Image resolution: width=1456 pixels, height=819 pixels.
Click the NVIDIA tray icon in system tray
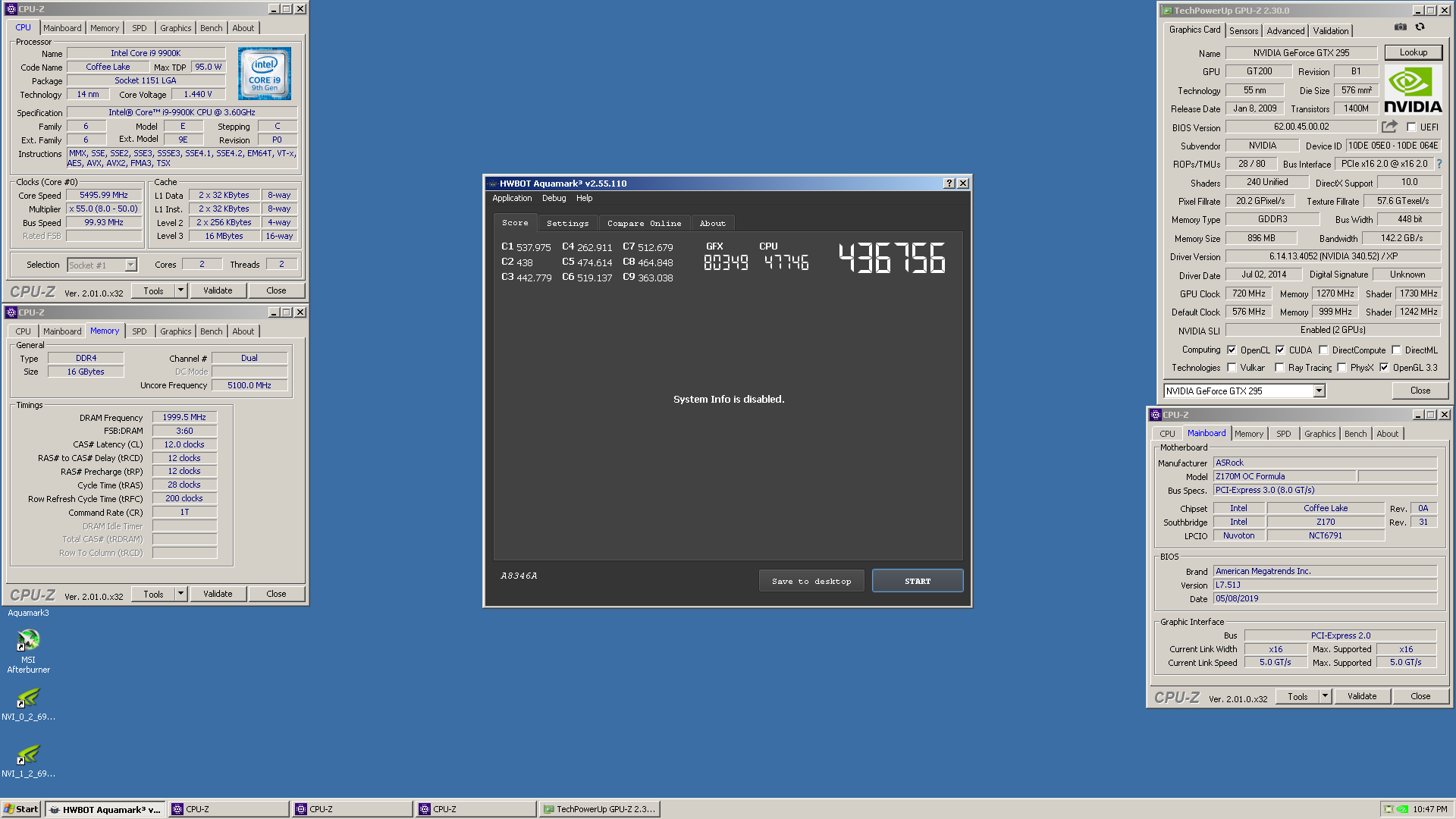[1402, 809]
